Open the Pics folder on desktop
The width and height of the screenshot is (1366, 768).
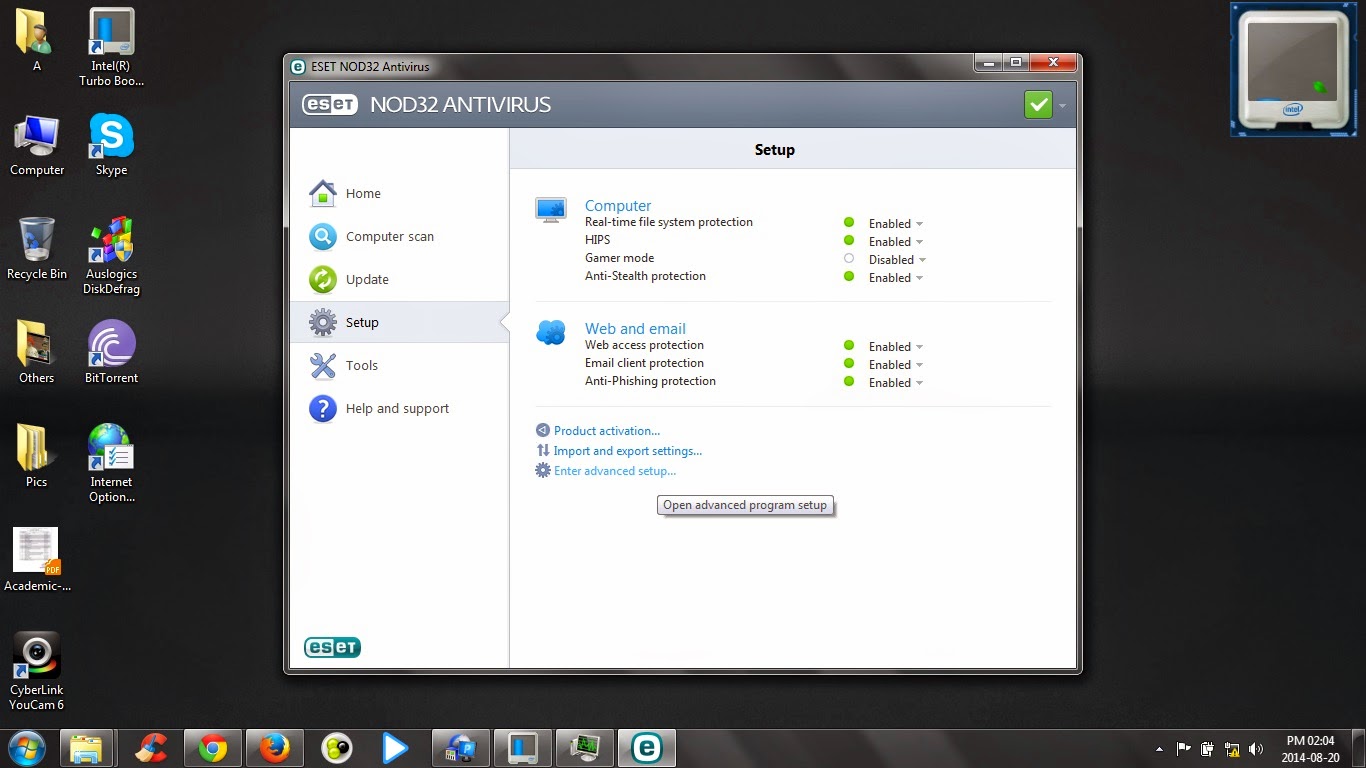(37, 457)
